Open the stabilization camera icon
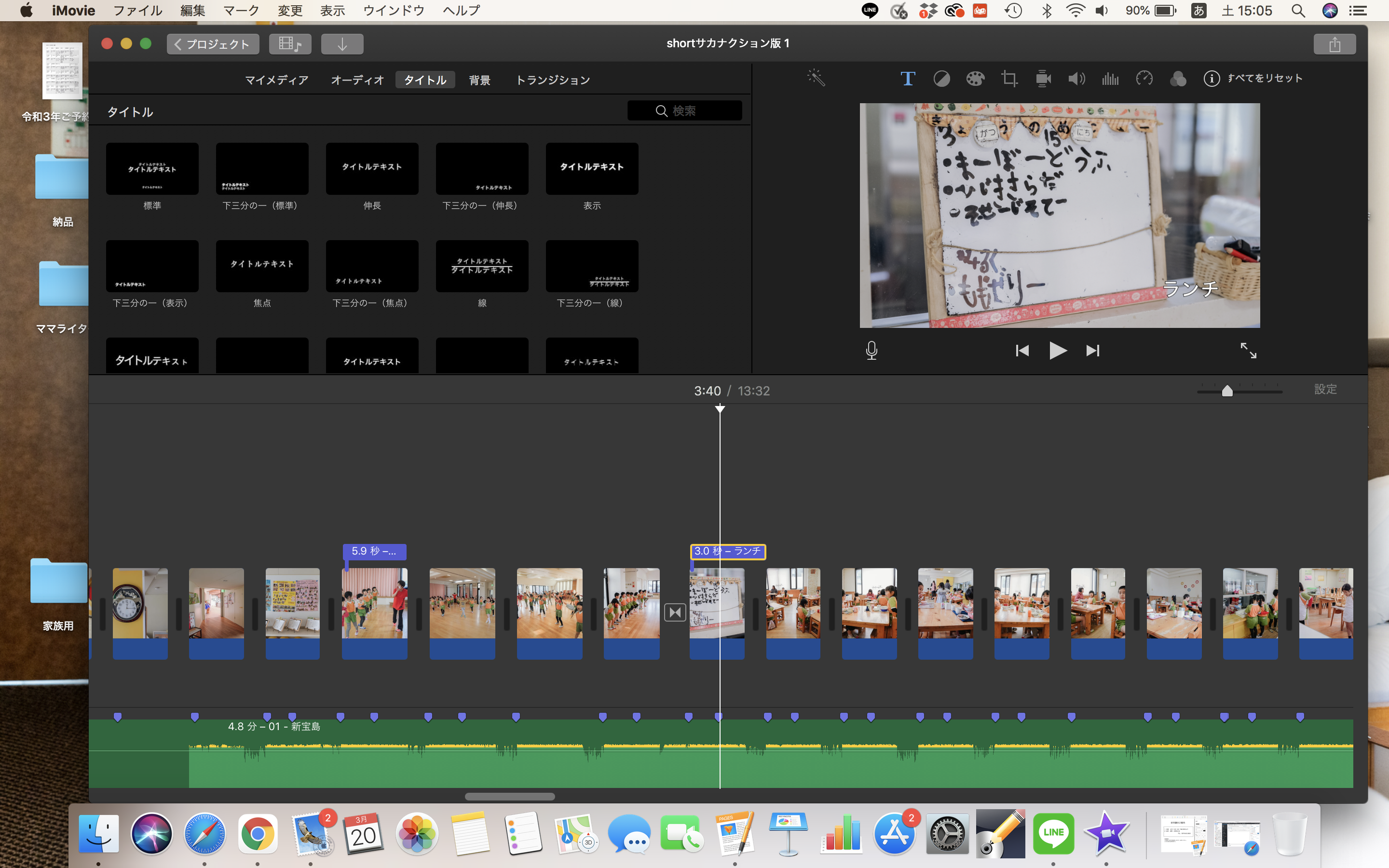 (1043, 78)
